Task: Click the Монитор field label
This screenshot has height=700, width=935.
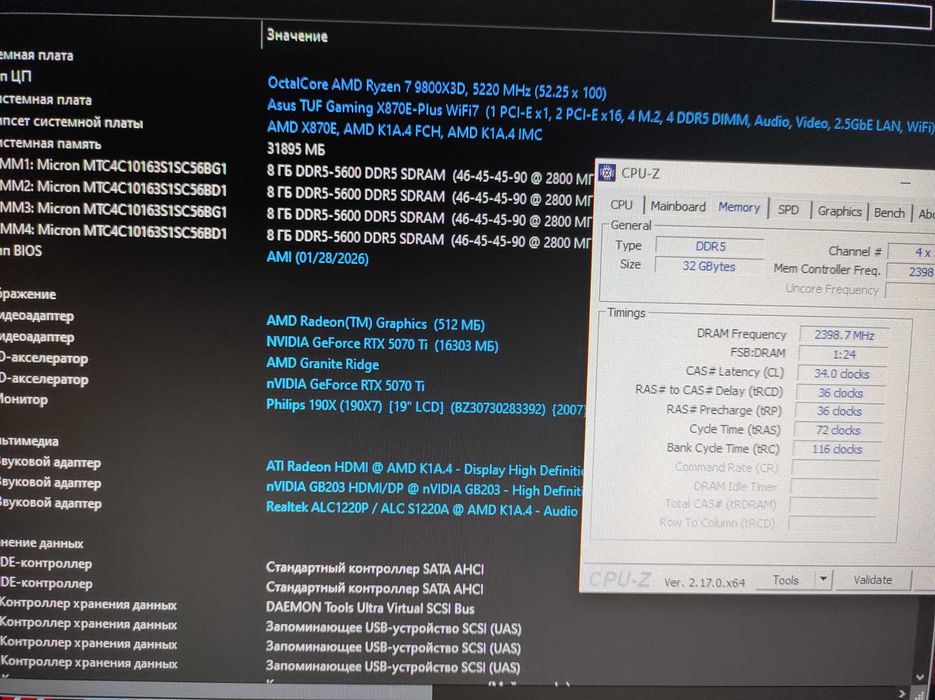Action: [24, 399]
